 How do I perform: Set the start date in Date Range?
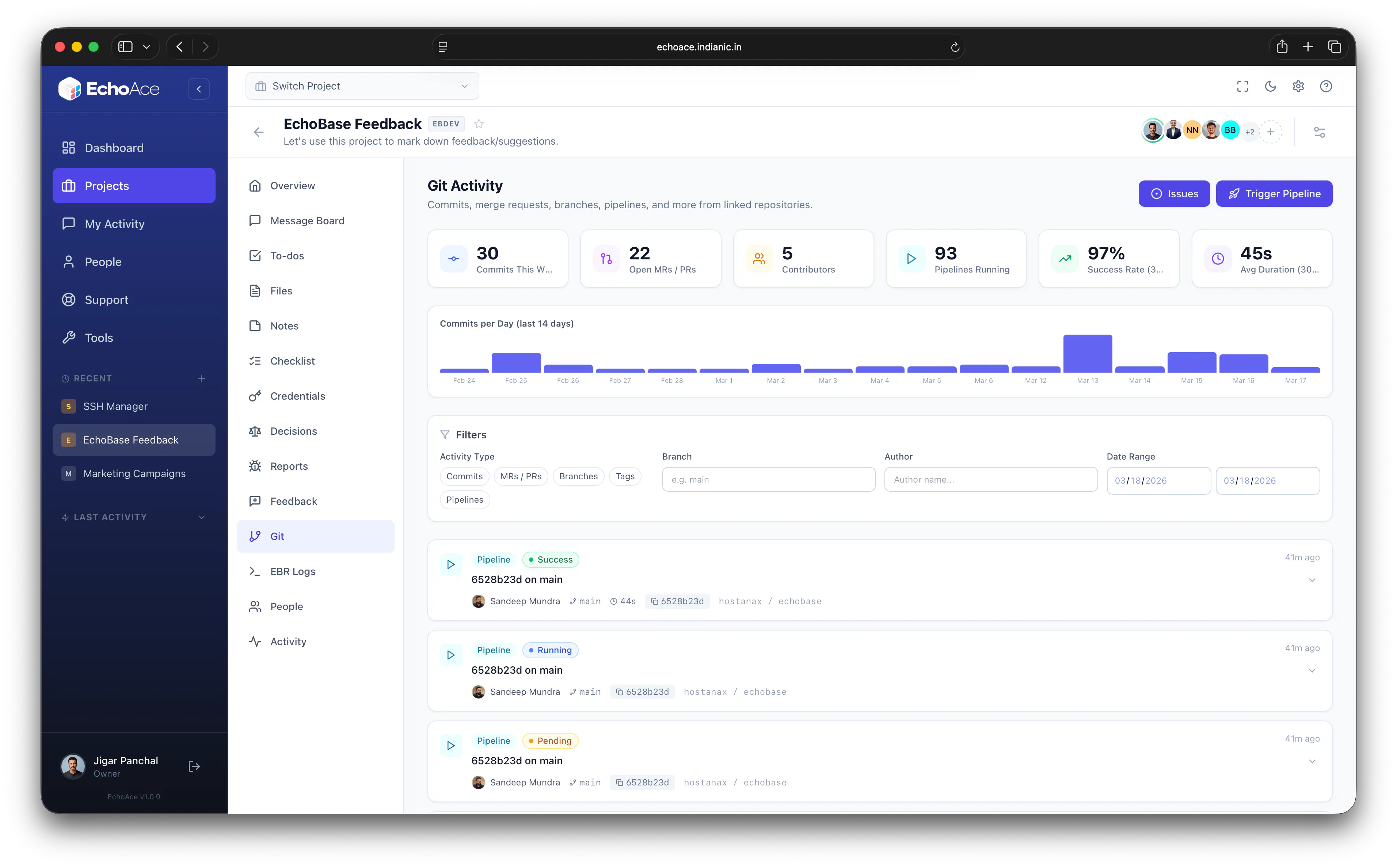pyautogui.click(x=1158, y=480)
